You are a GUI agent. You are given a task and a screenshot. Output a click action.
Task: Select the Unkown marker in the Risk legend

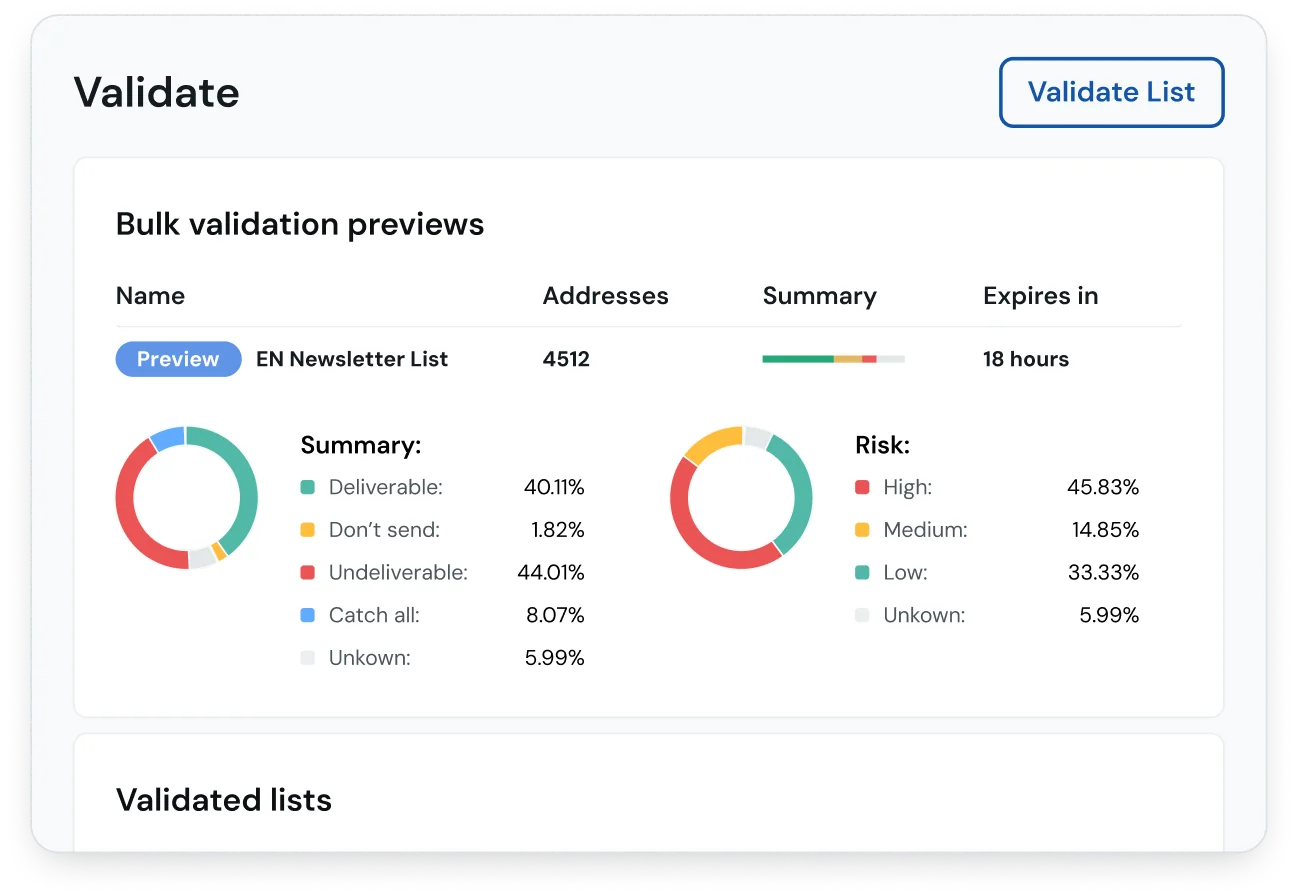861,615
